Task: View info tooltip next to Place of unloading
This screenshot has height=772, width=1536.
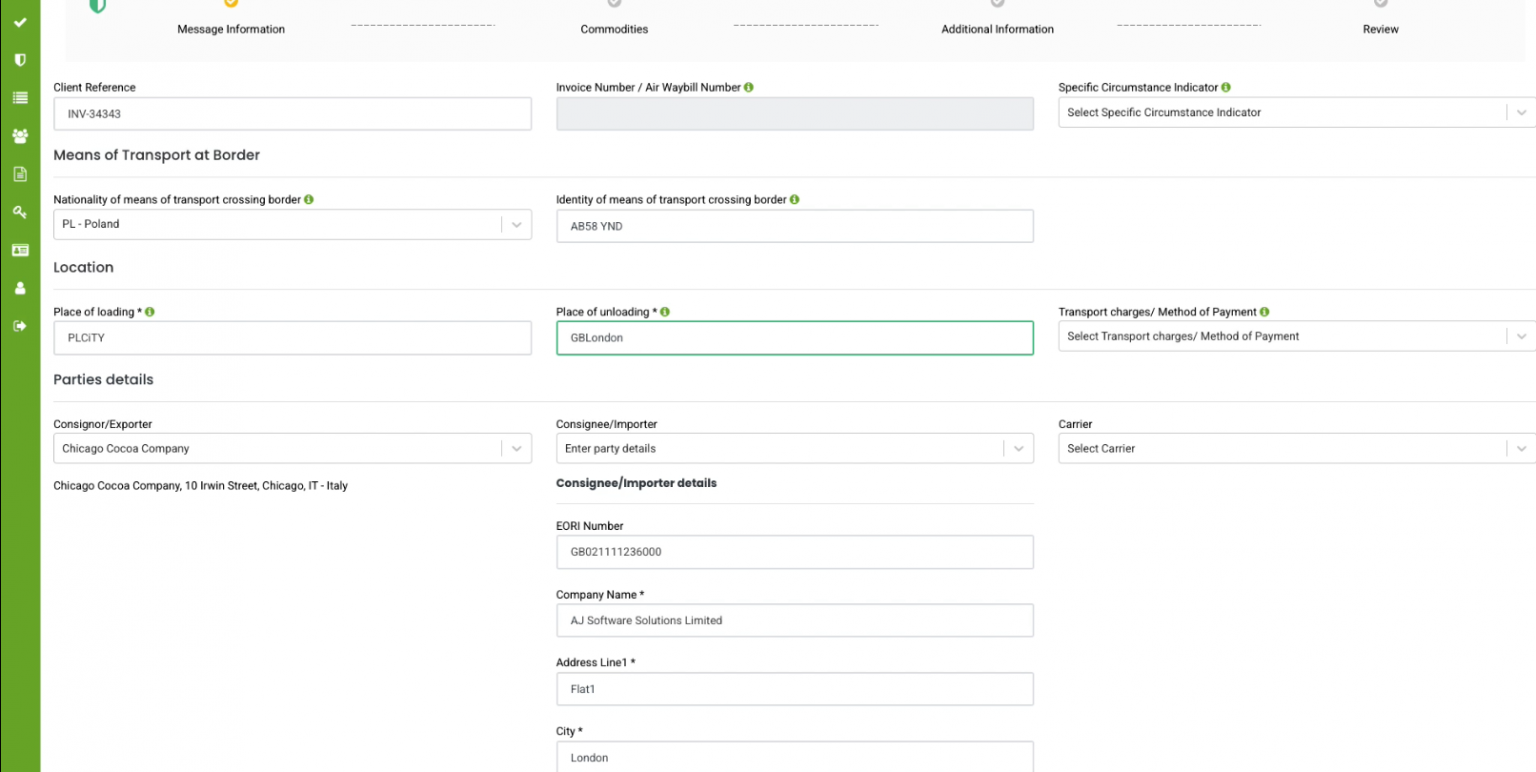Action: [665, 311]
